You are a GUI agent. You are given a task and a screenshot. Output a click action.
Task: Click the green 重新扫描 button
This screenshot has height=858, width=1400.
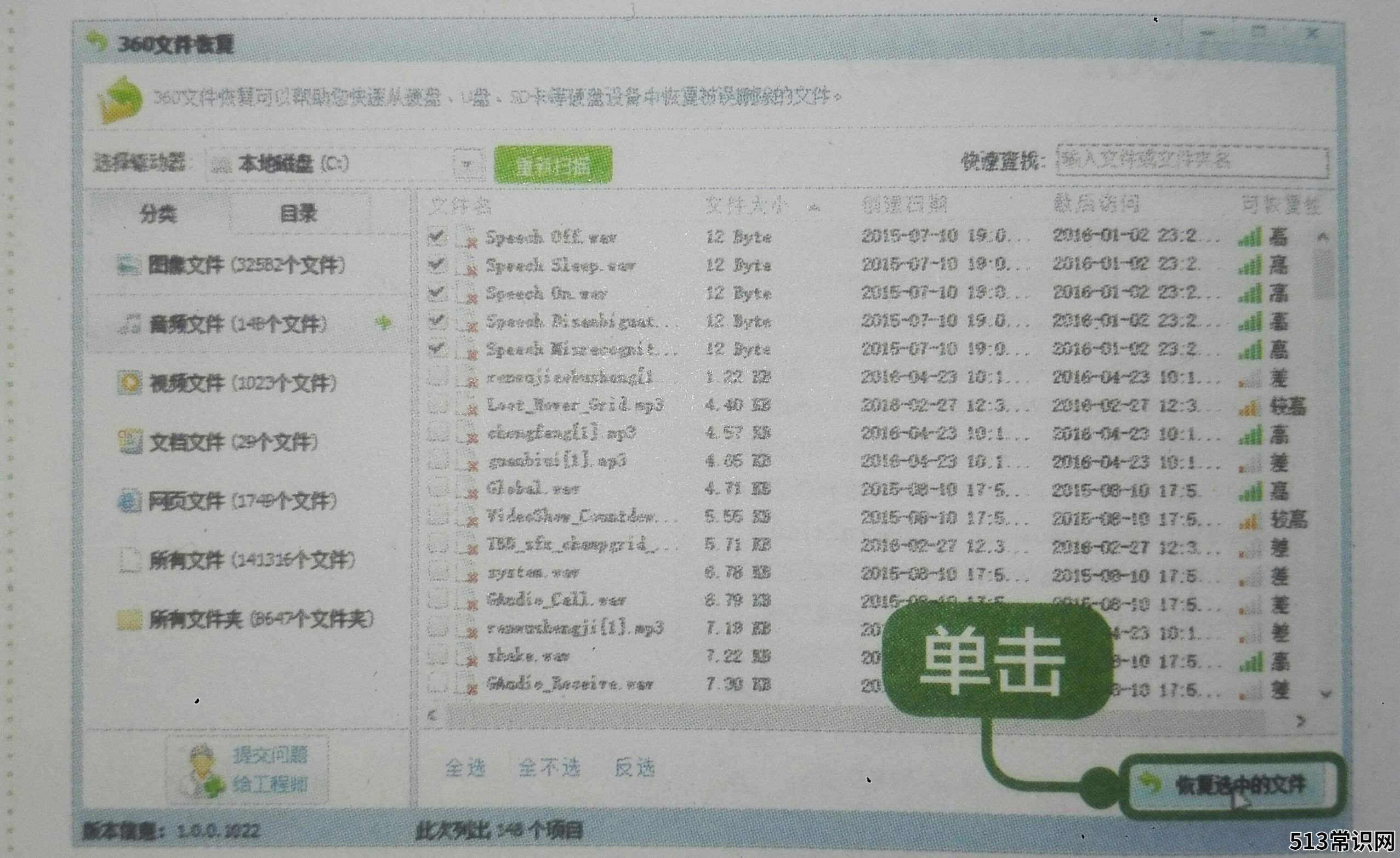(554, 165)
